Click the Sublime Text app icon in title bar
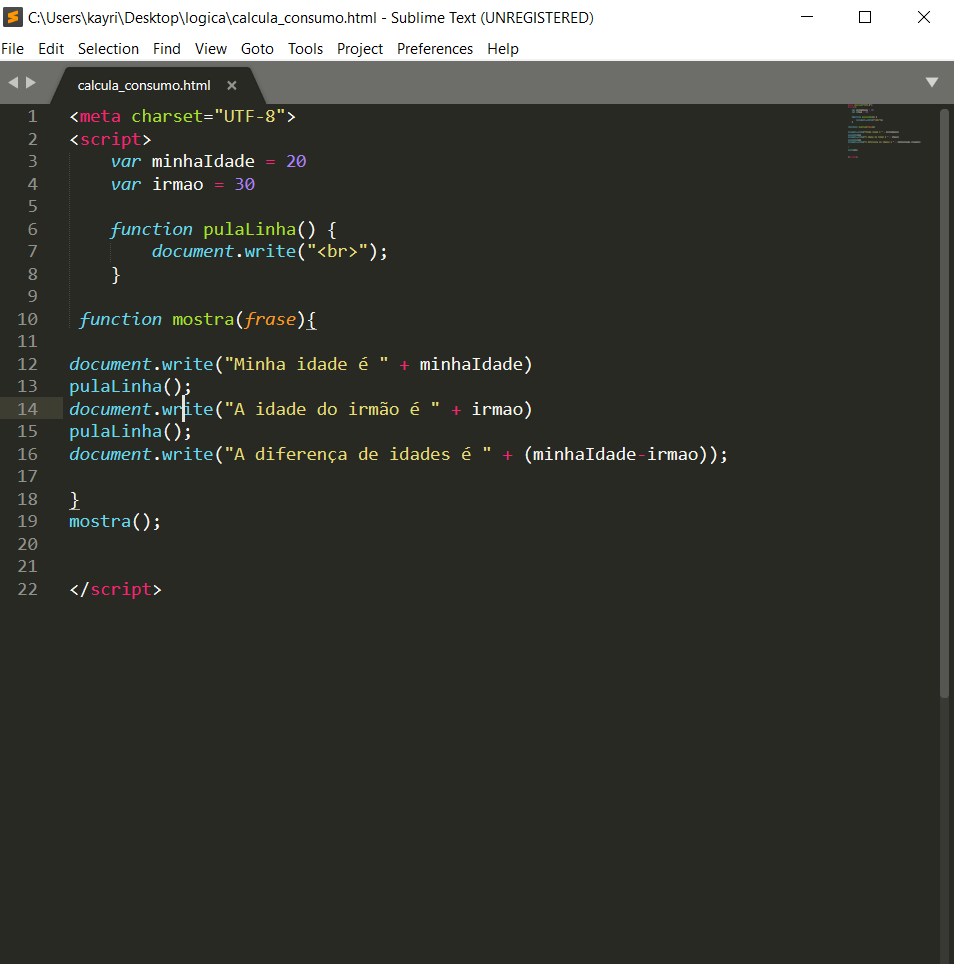This screenshot has height=964, width=954. [12, 17]
